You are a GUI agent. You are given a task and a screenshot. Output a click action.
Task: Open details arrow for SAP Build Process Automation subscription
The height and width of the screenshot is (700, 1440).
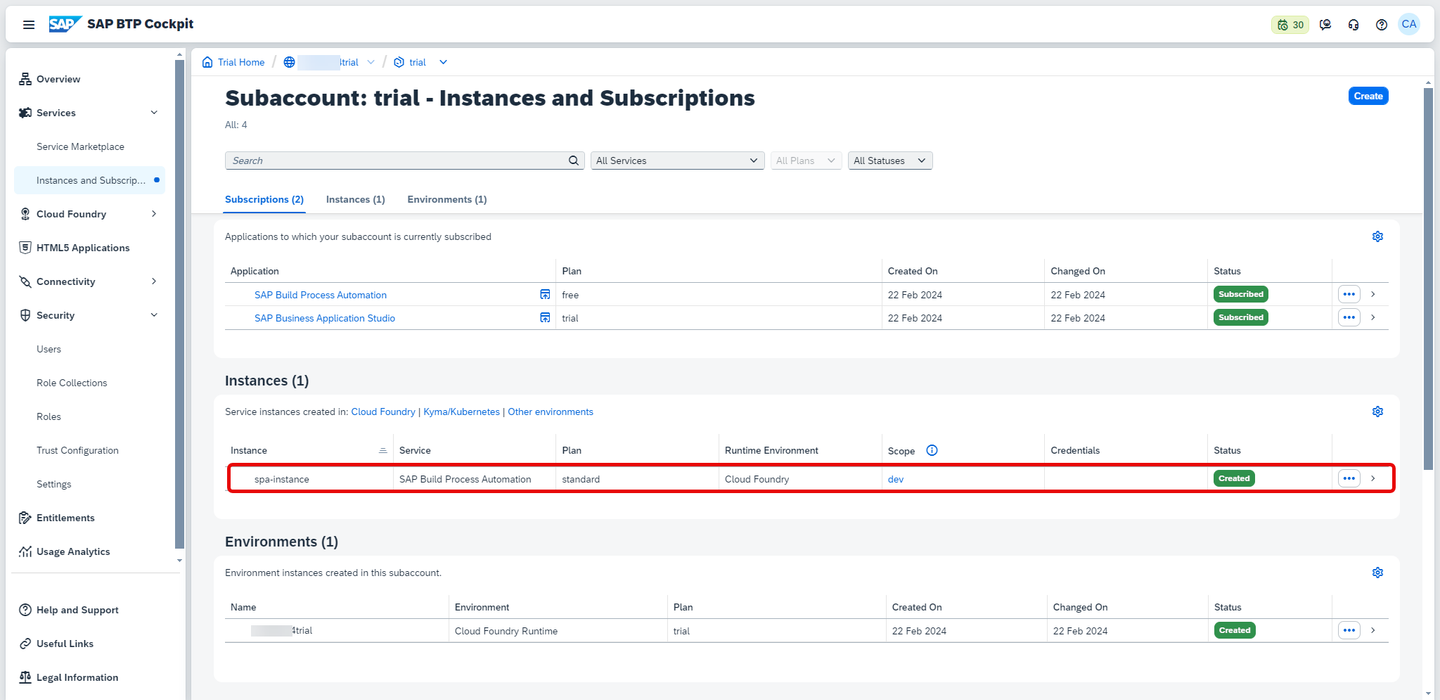1373,294
